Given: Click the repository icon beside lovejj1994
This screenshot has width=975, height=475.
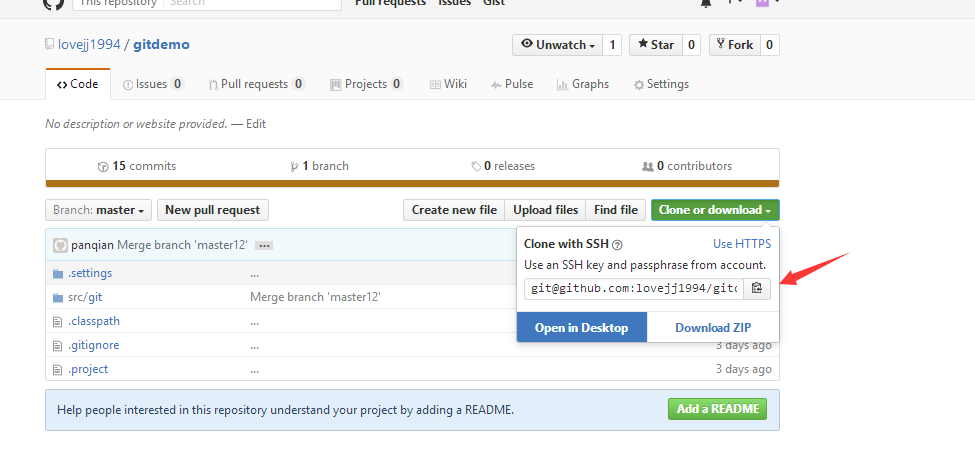Looking at the screenshot, I should [x=50, y=44].
